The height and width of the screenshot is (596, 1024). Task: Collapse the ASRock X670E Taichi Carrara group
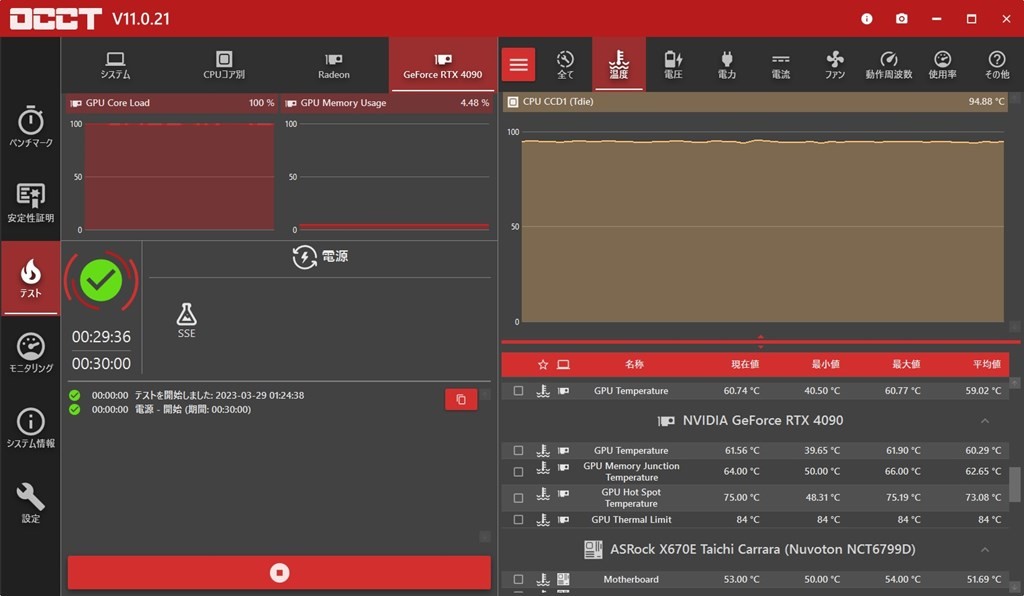pos(985,550)
